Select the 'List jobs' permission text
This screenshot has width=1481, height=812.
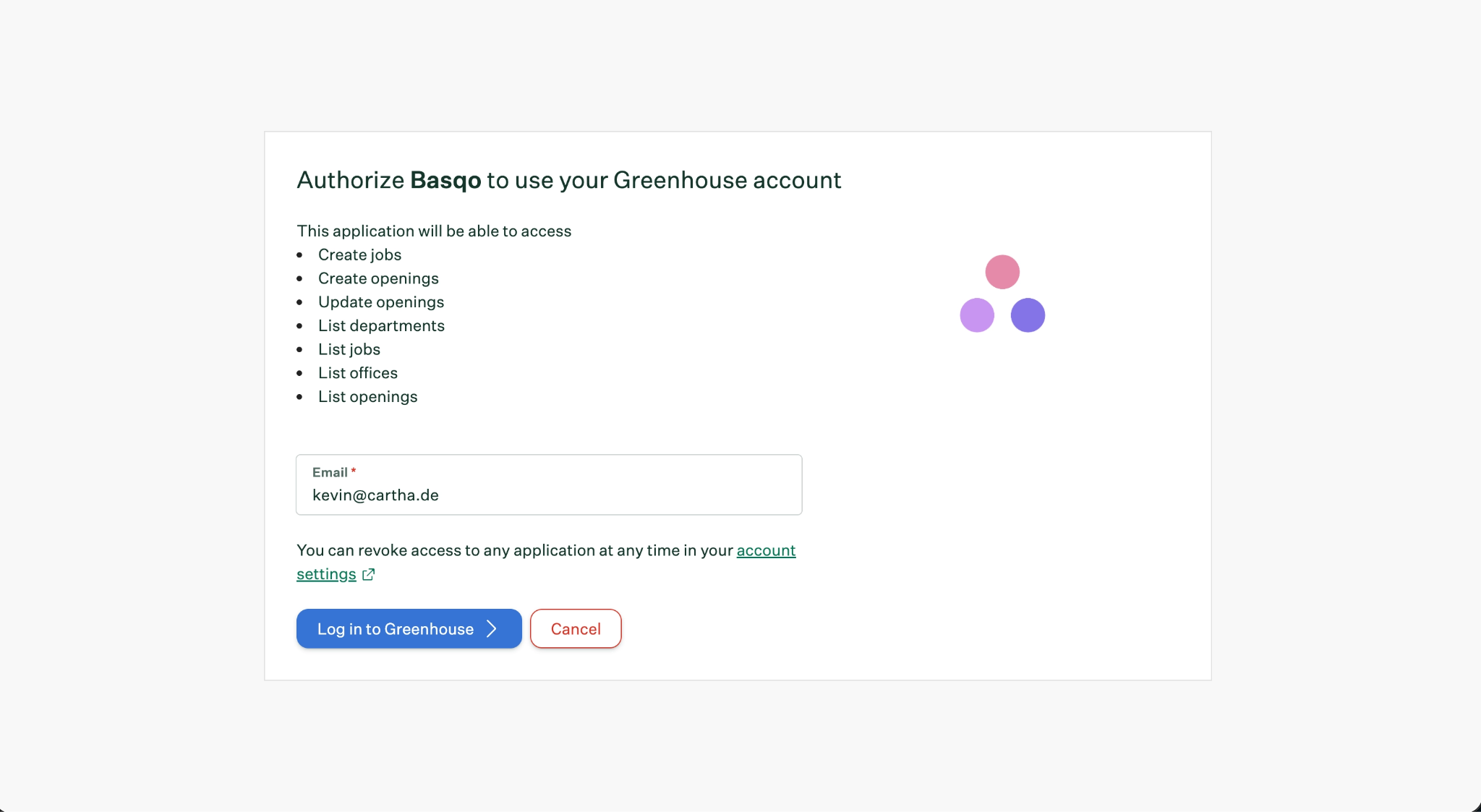(349, 349)
